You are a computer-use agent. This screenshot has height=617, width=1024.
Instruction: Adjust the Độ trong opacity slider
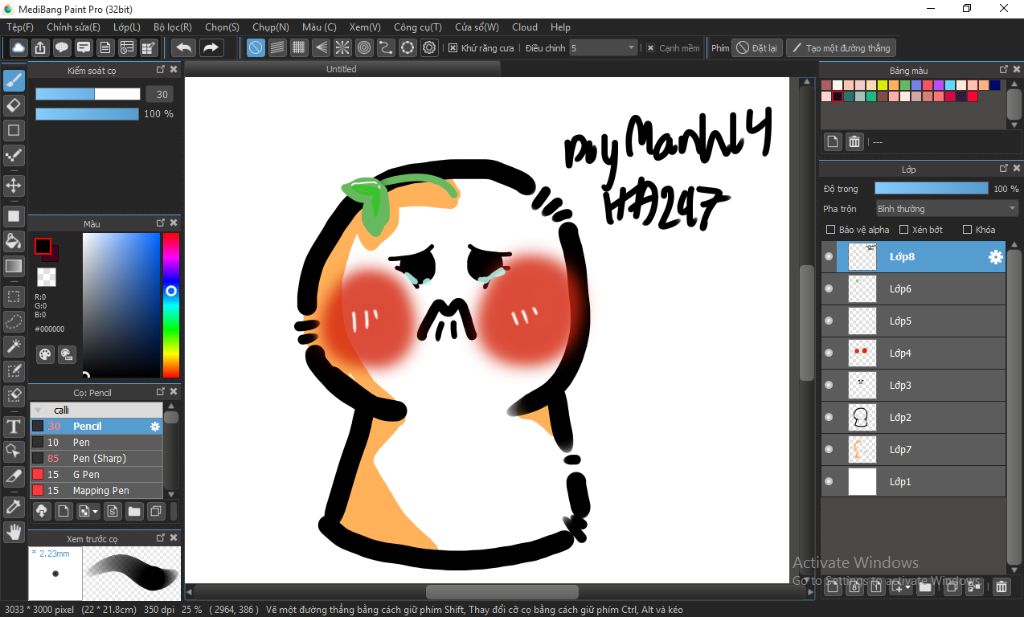click(x=931, y=189)
